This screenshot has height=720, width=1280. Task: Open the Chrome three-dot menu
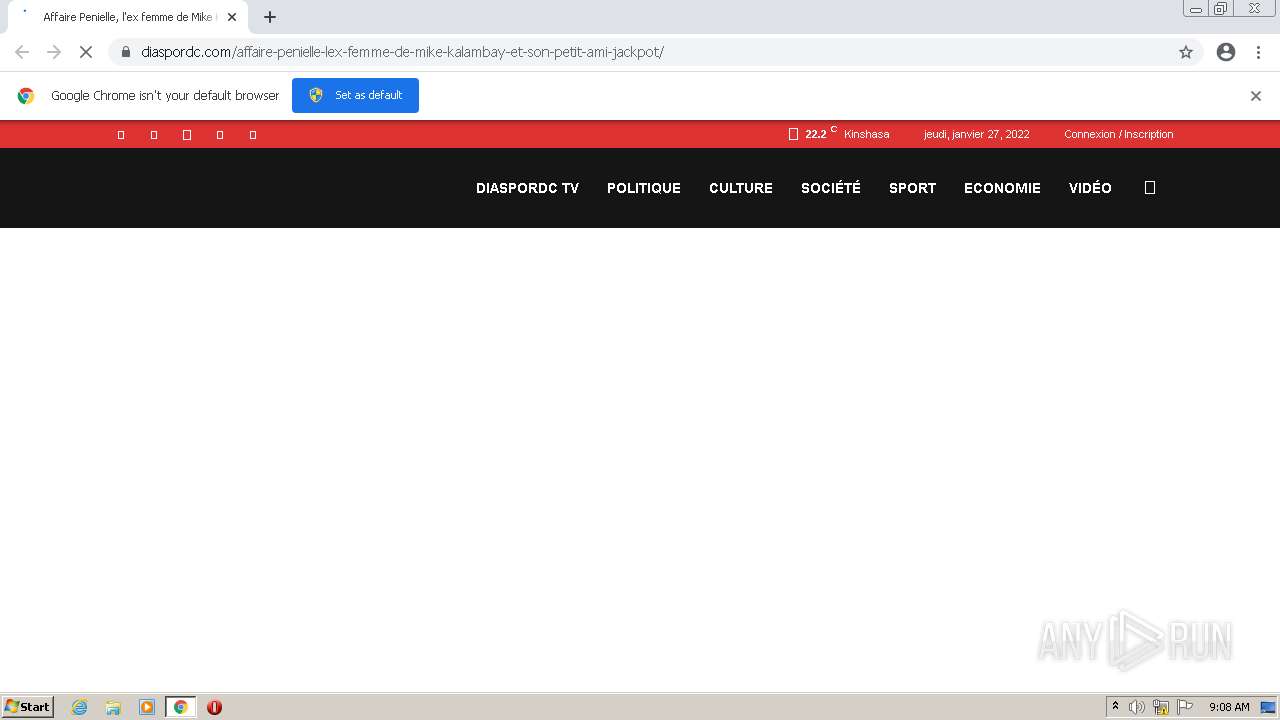1258,52
